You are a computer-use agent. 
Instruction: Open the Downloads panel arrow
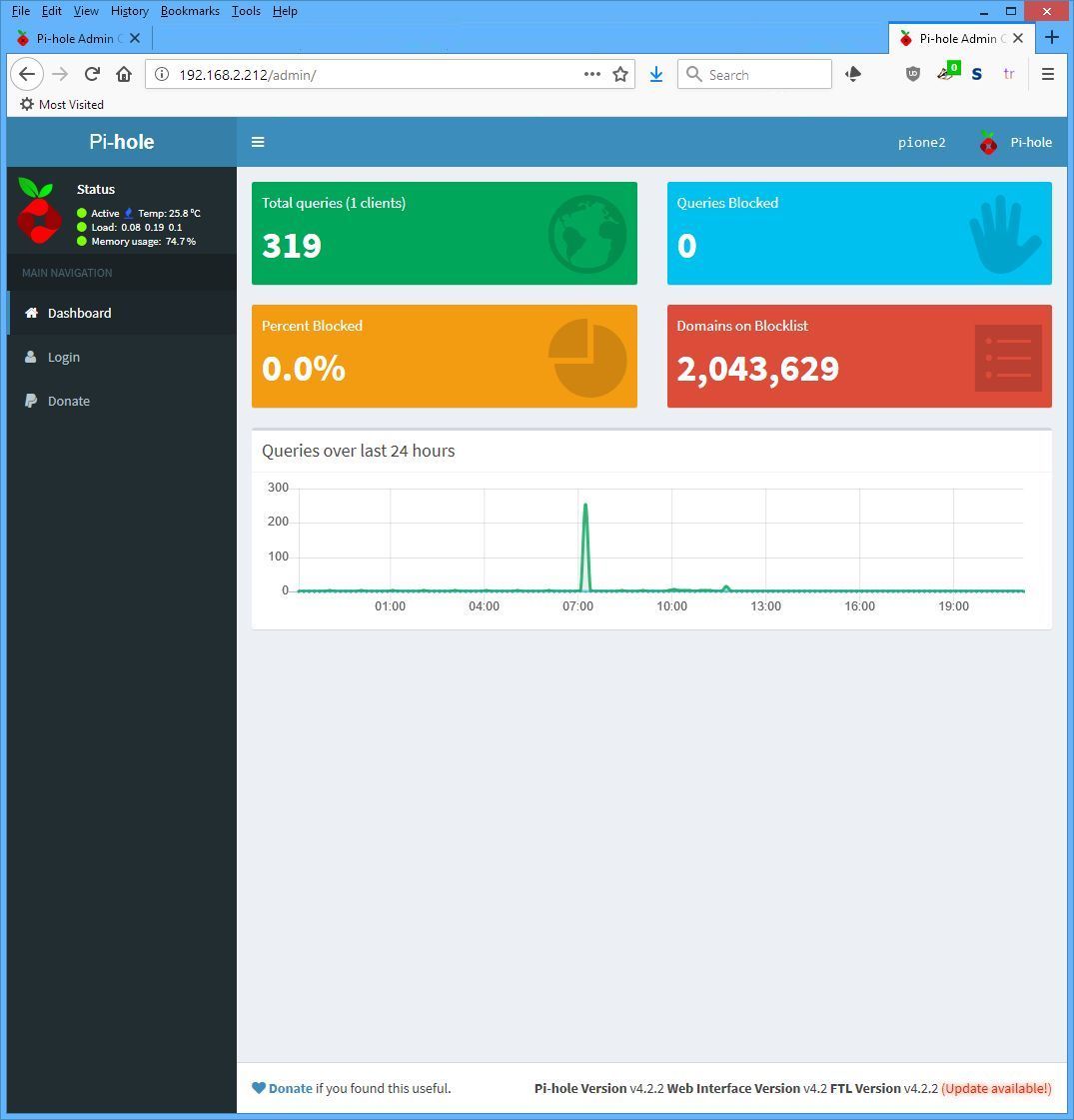coord(656,74)
